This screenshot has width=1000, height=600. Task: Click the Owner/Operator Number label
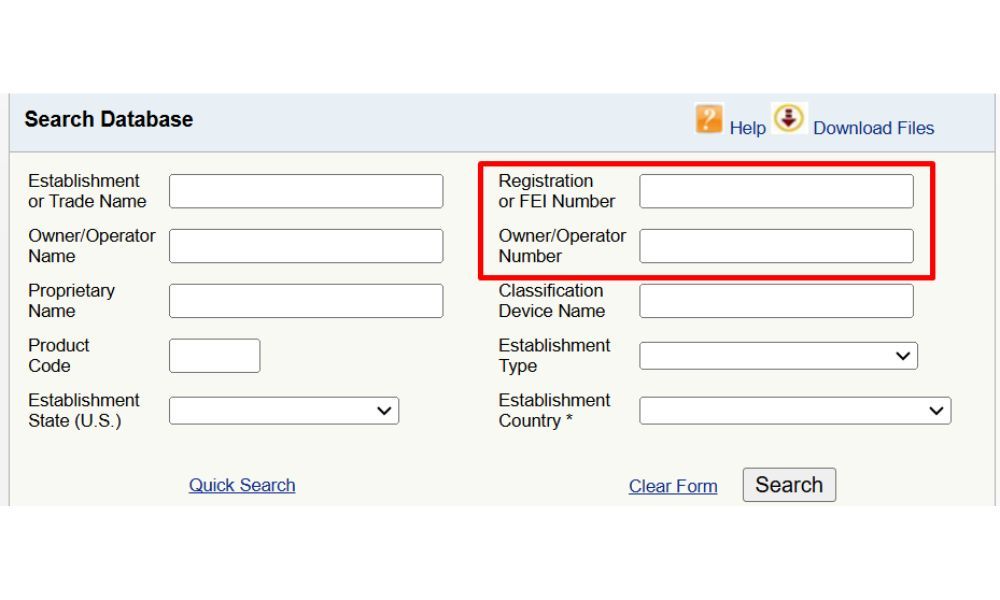562,246
